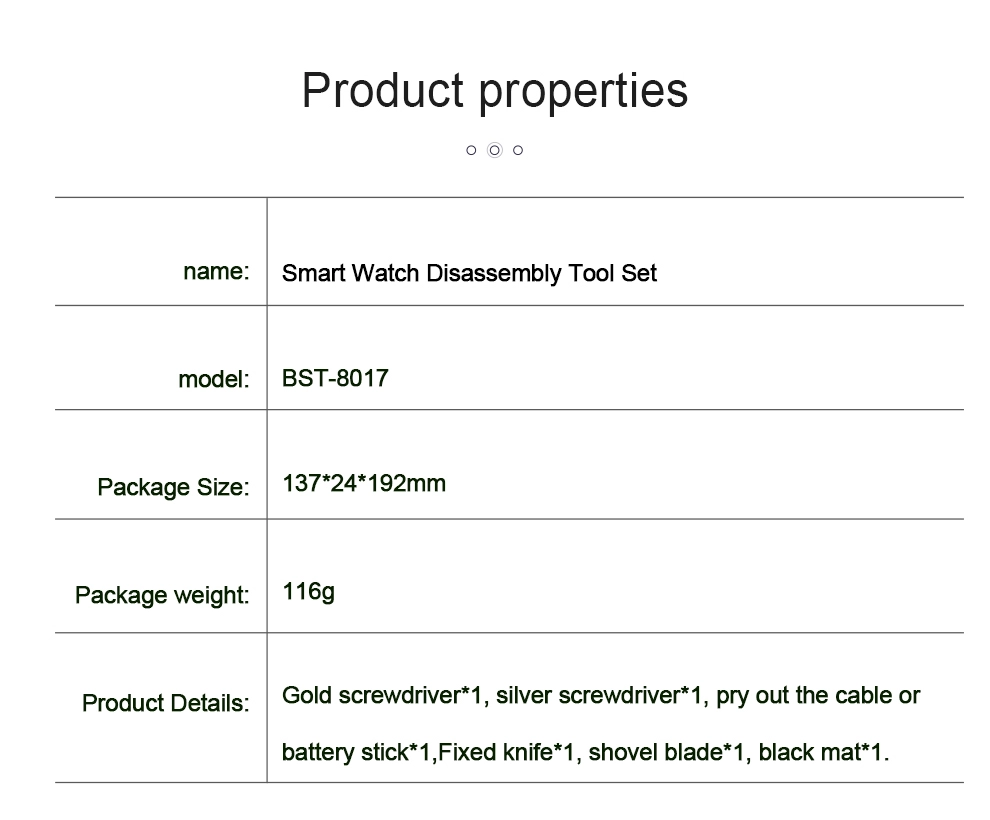The width and height of the screenshot is (990, 820).
Task: Click the 'model:' row label
Action: pos(214,379)
